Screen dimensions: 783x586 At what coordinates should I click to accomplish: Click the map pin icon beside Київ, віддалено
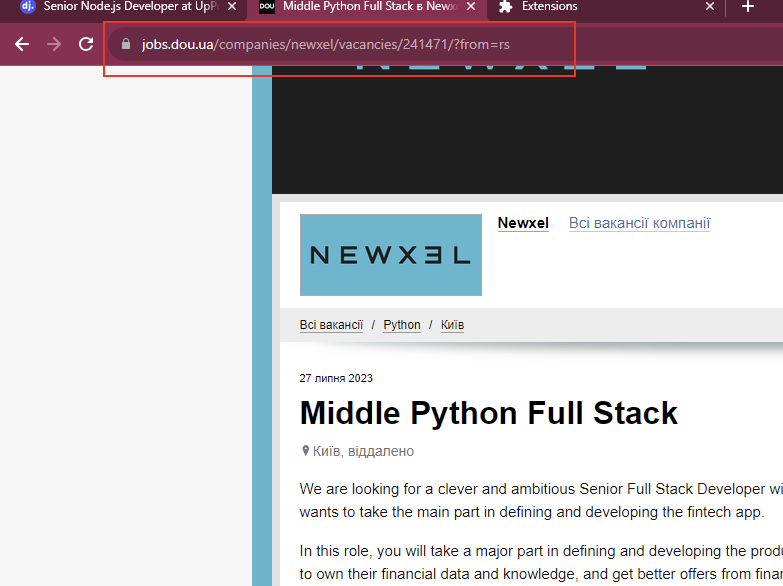point(306,451)
